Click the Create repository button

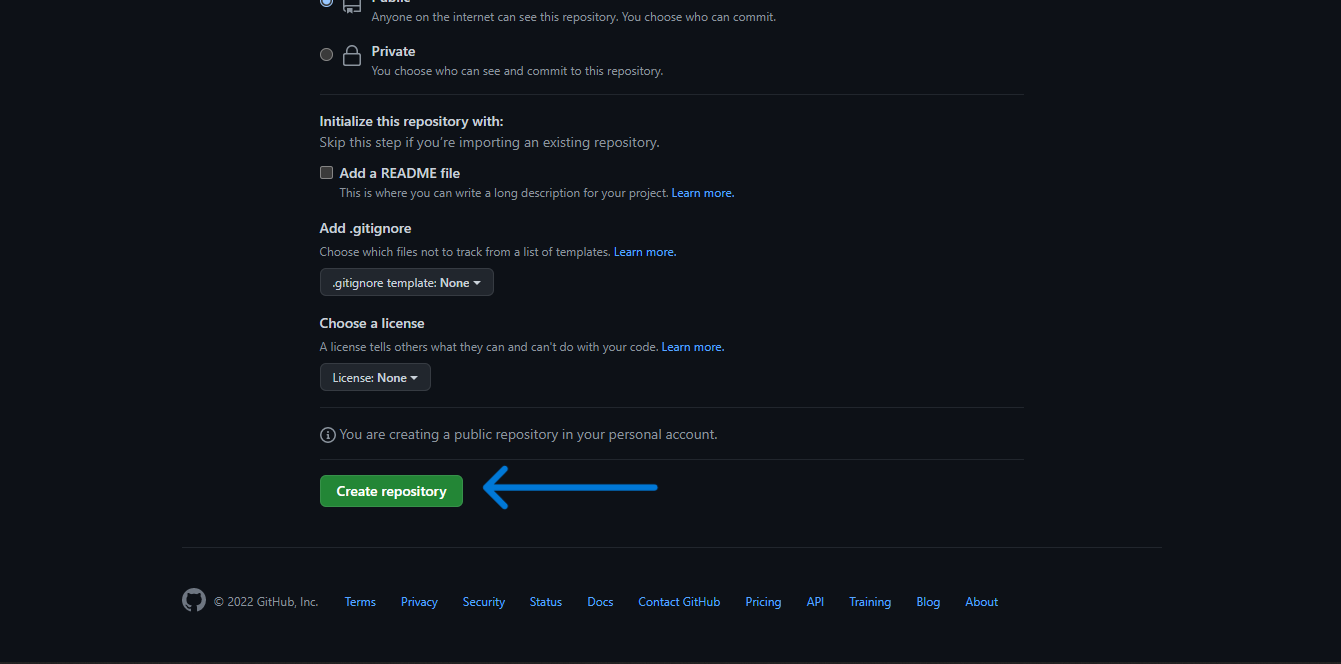(391, 491)
